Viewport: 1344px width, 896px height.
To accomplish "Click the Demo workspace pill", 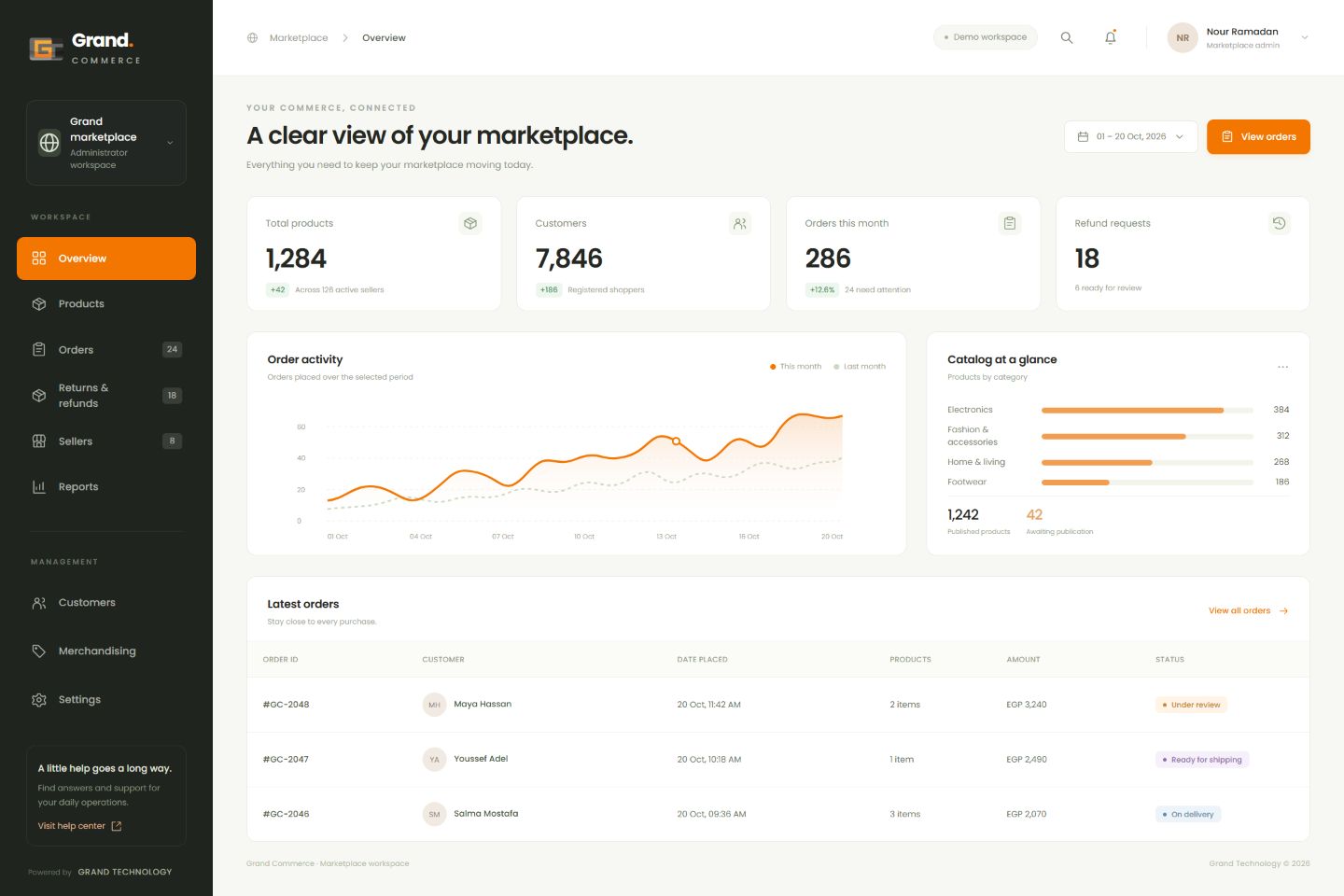I will (x=986, y=37).
